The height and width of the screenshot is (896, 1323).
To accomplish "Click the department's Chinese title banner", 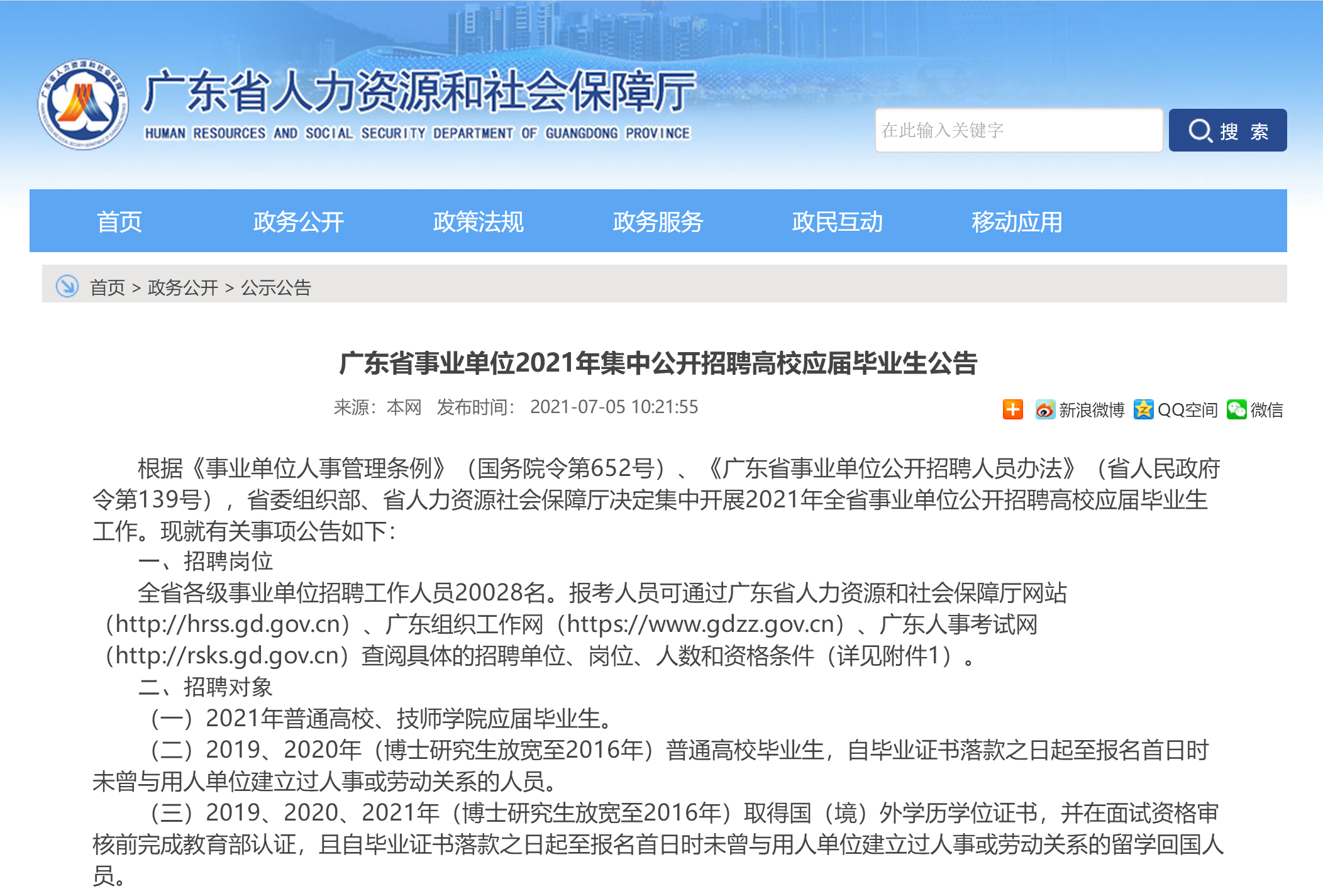I will click(419, 92).
